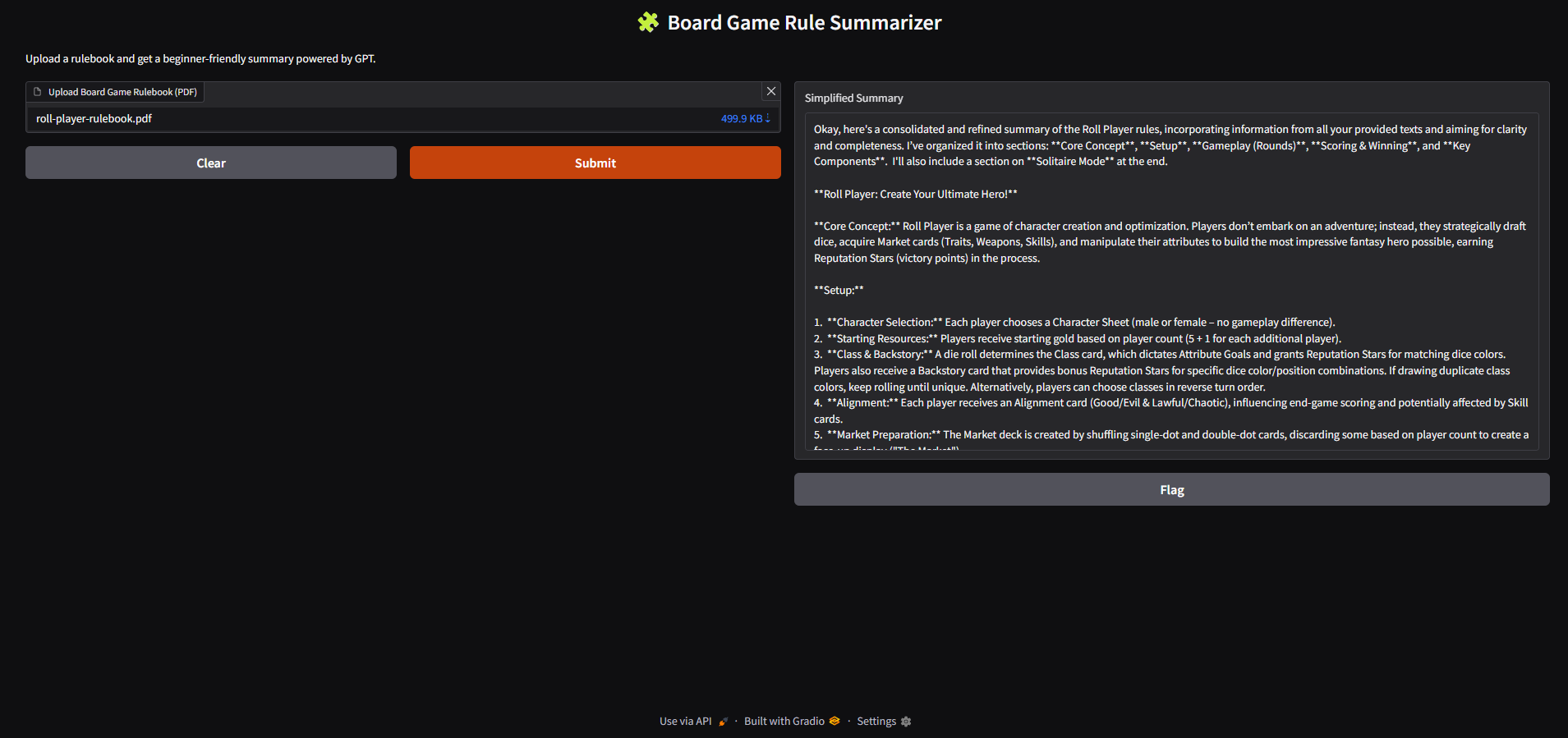Flag the generated summary
Screen dimensions: 1568x738
[x=1172, y=489]
